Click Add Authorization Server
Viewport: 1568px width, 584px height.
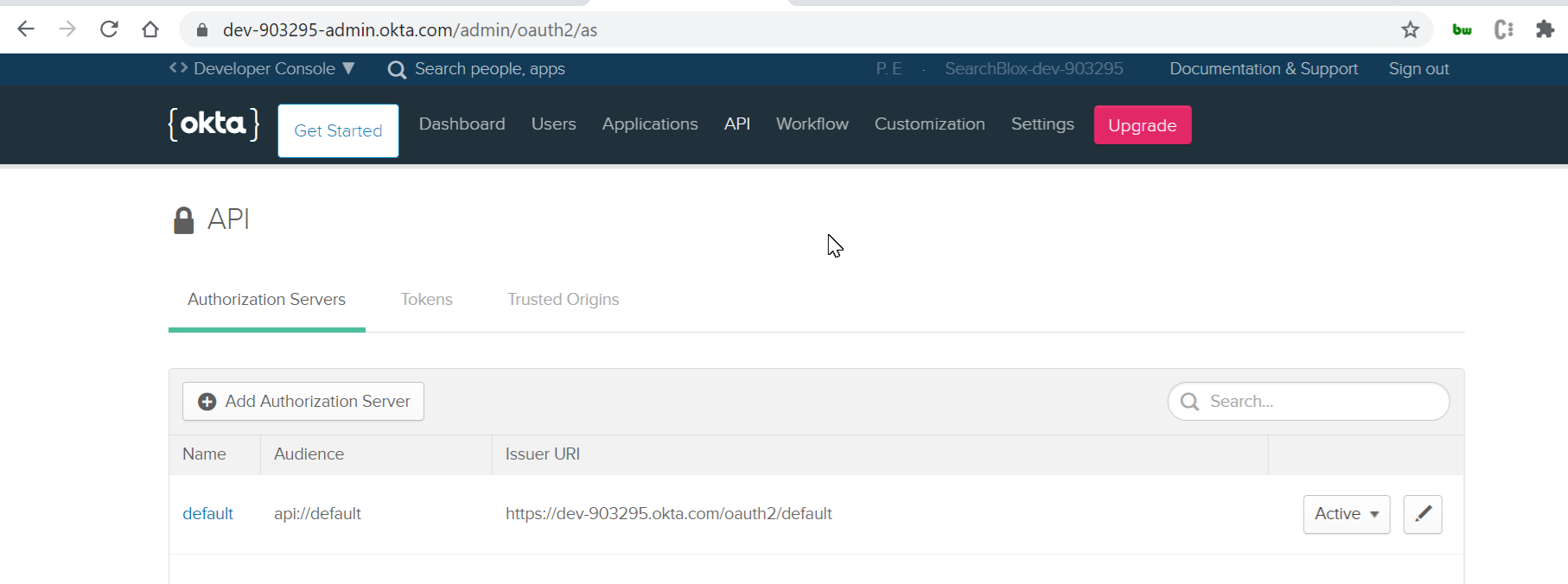(x=303, y=402)
